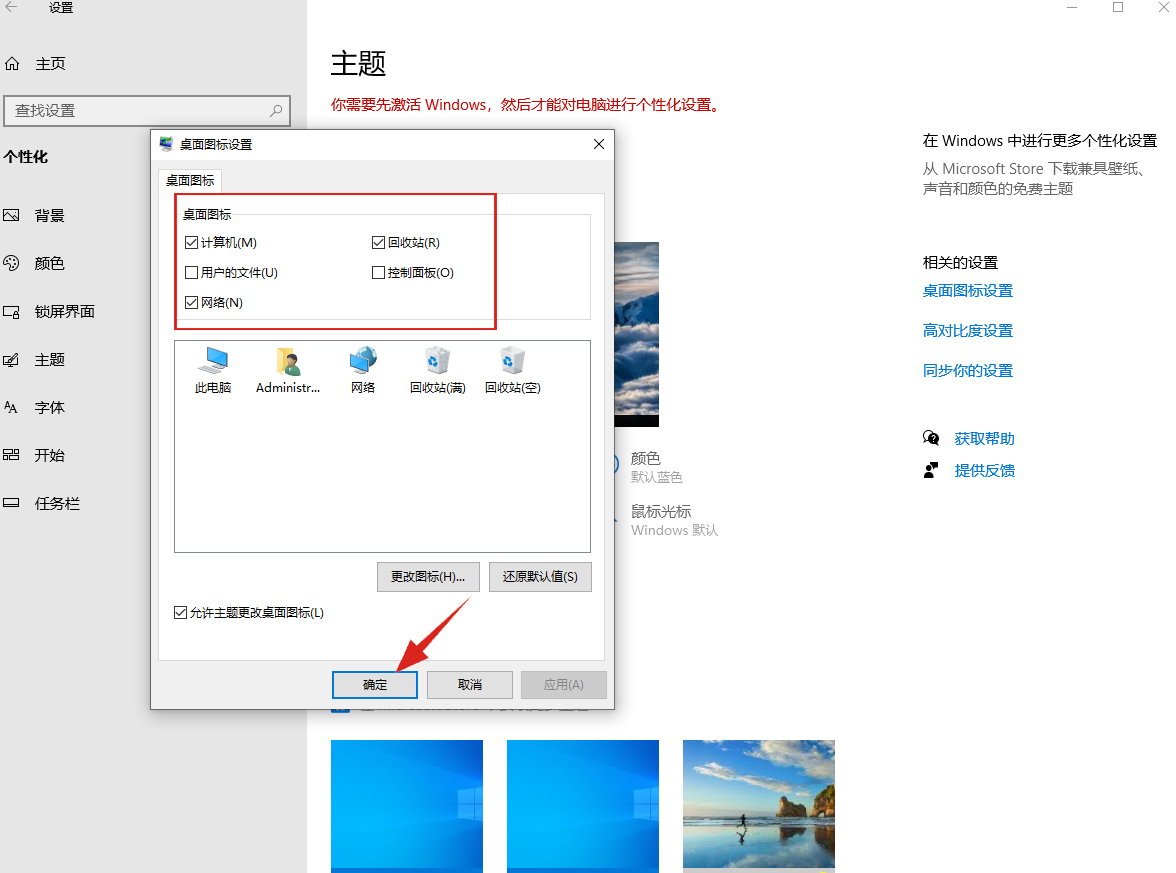Open the 同步你的设置 link
This screenshot has height=873, width=1176.
click(x=968, y=370)
